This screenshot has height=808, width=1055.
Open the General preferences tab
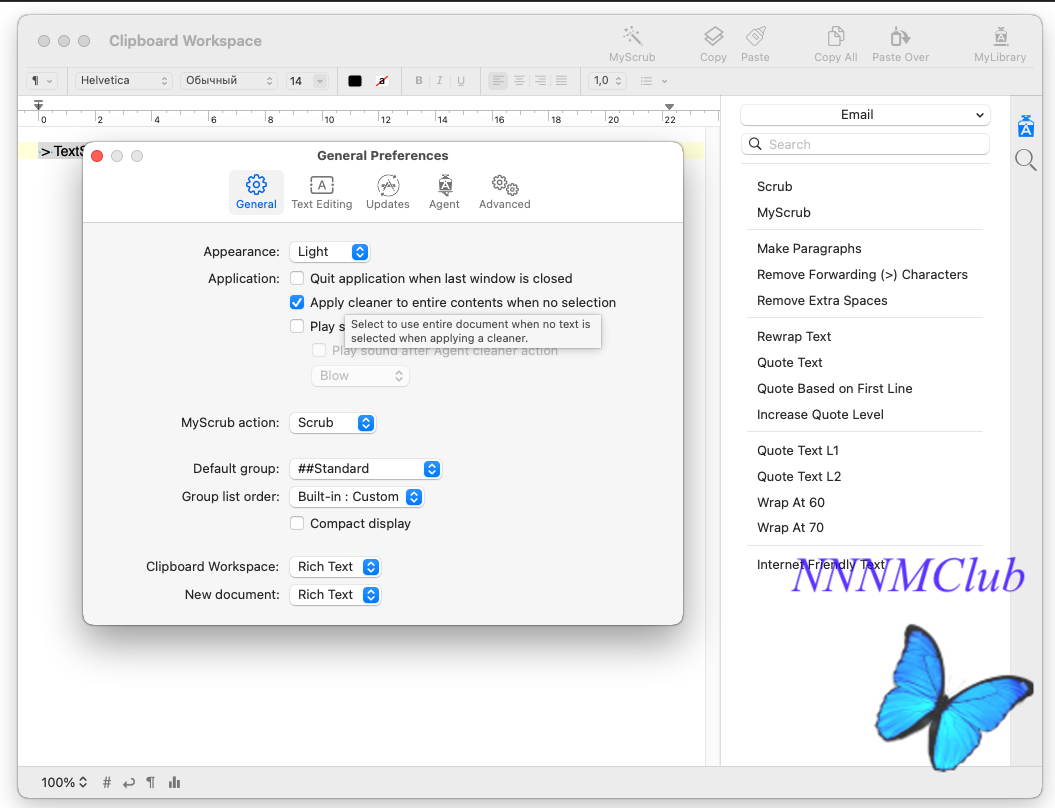[x=256, y=192]
